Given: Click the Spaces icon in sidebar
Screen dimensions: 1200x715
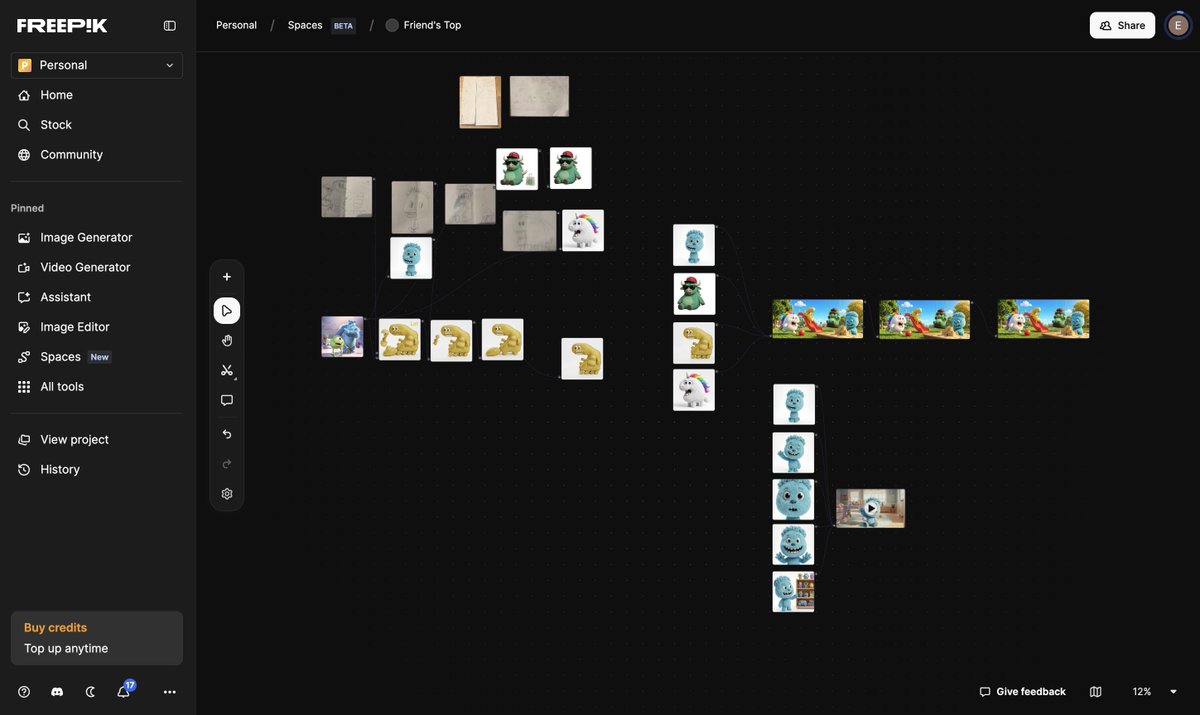Looking at the screenshot, I should (x=24, y=357).
